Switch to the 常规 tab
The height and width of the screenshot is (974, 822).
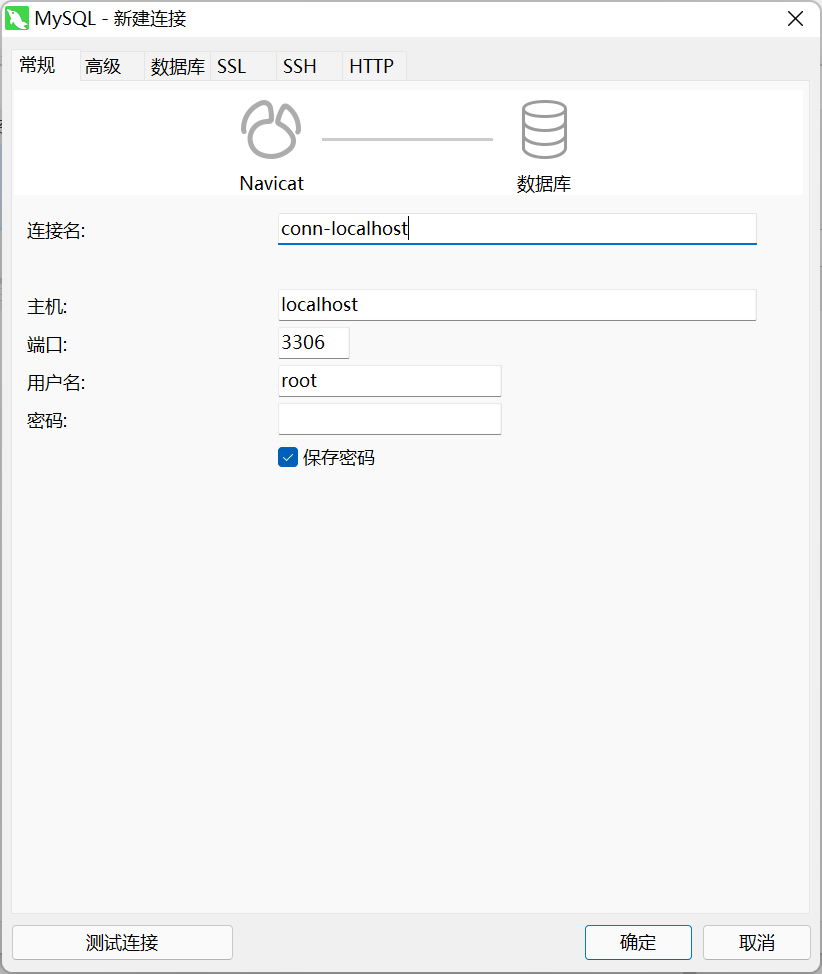45,65
